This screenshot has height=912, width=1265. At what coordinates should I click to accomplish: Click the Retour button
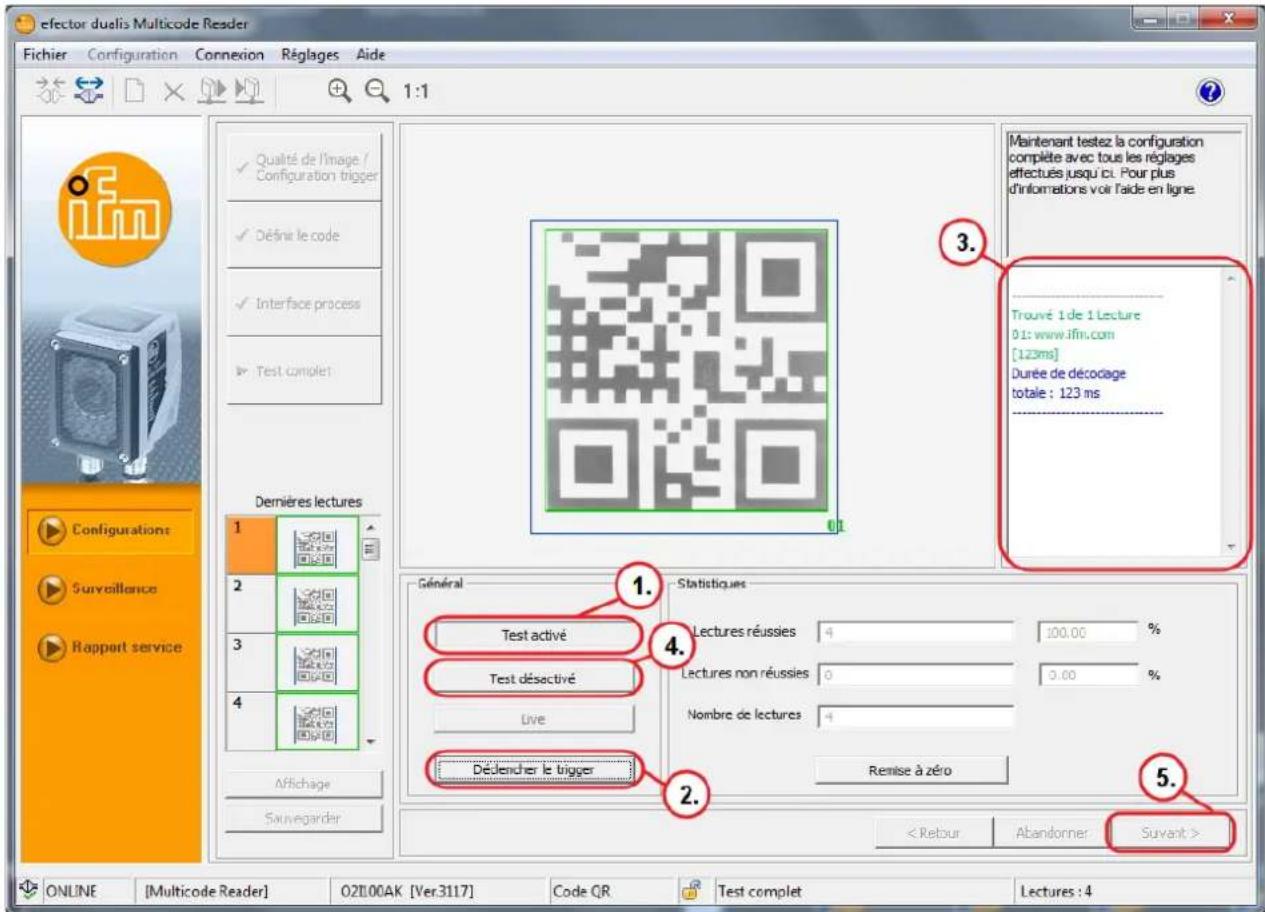[934, 832]
